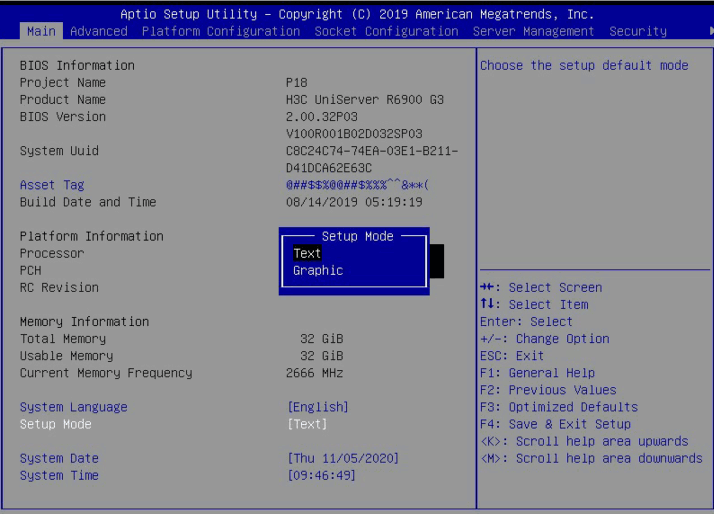Click the PCH label

(x=31, y=270)
